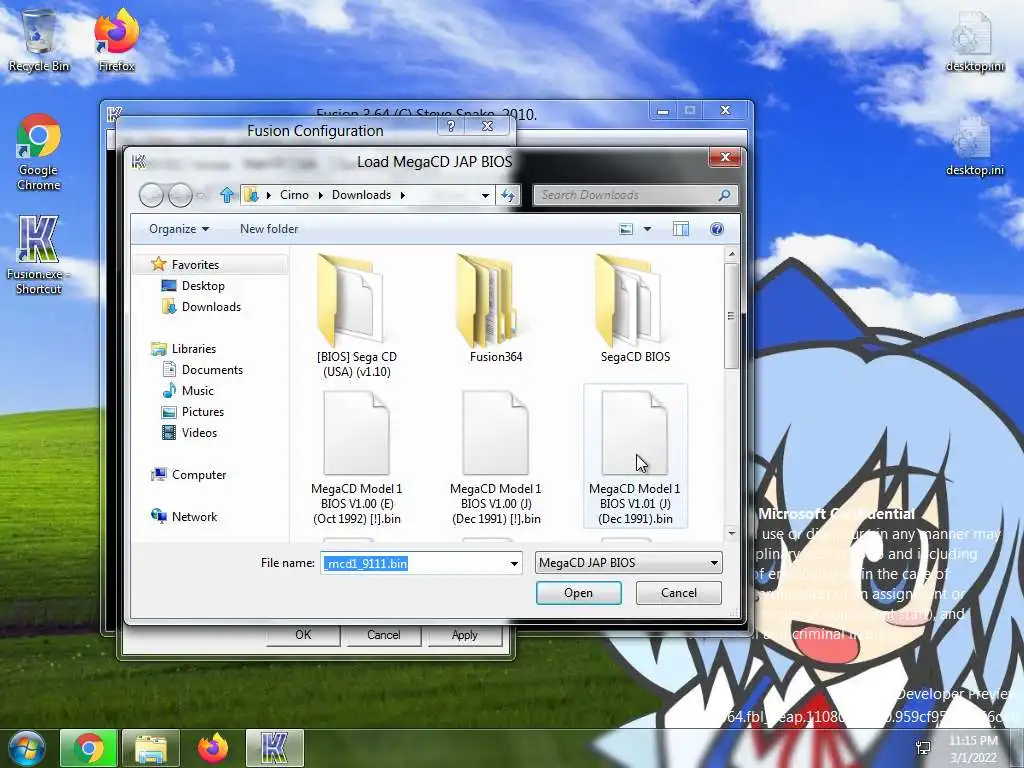Click Apply in Fusion Configuration window

(x=464, y=635)
